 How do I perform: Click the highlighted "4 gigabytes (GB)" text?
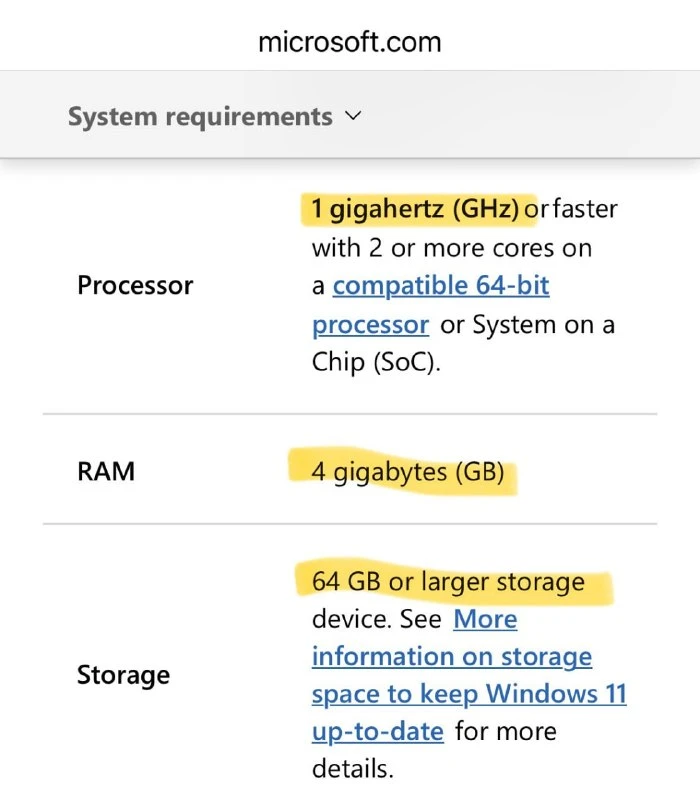pos(408,472)
